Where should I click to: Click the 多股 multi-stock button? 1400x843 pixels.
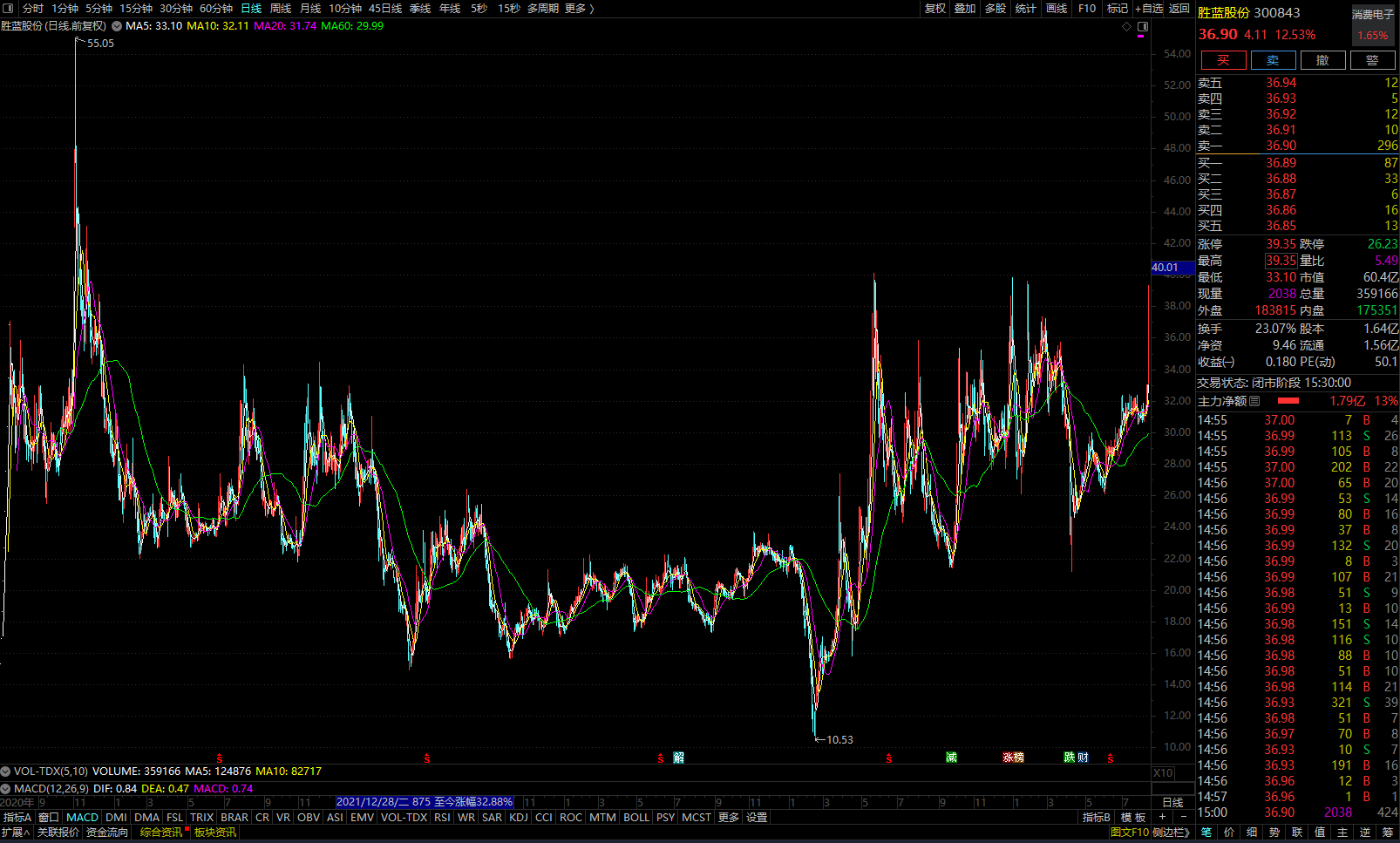click(x=996, y=8)
